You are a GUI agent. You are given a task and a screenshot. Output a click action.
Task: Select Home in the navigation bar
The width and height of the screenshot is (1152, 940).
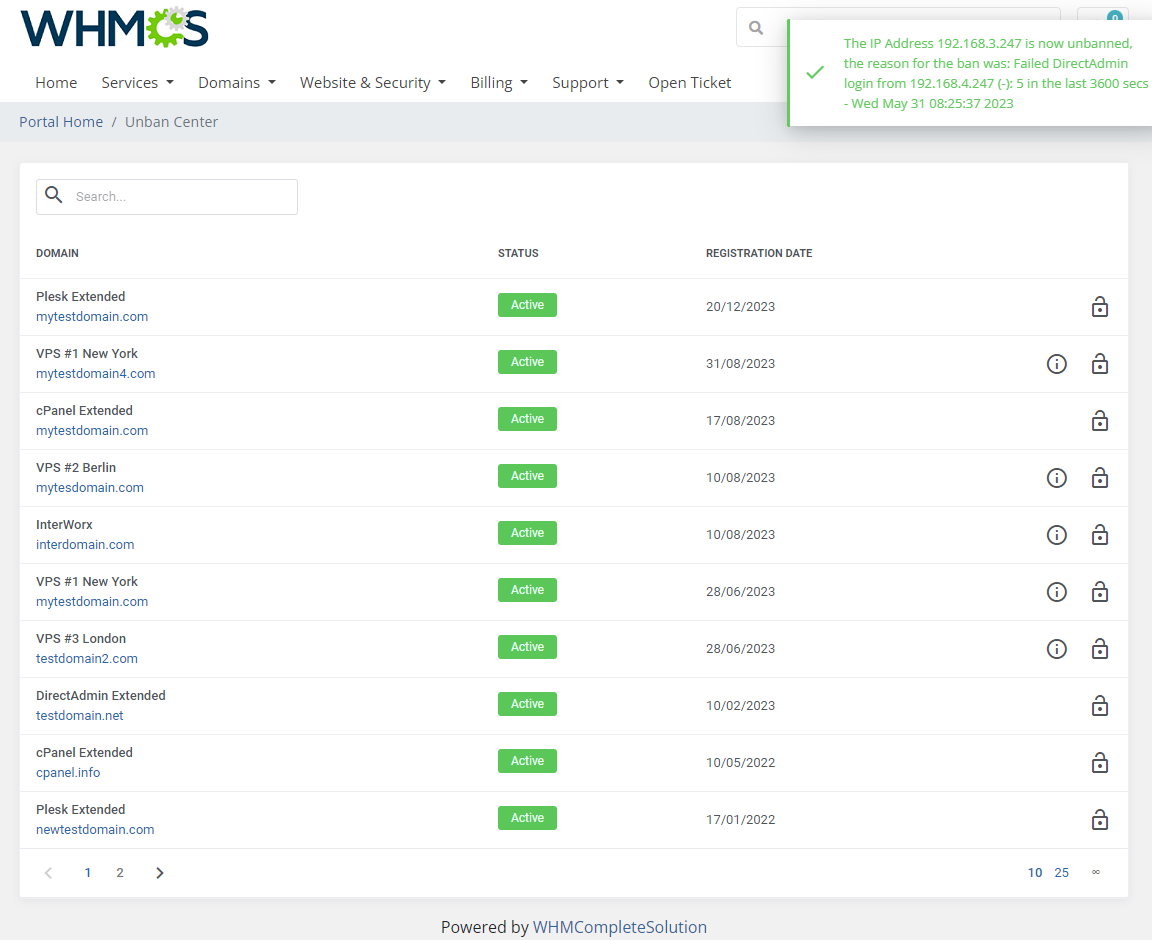[56, 82]
